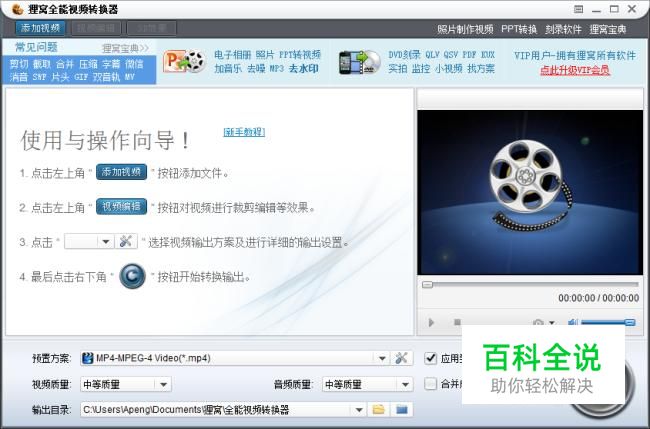
Task: Open the 新手教程 tutorial link
Action: (x=244, y=132)
